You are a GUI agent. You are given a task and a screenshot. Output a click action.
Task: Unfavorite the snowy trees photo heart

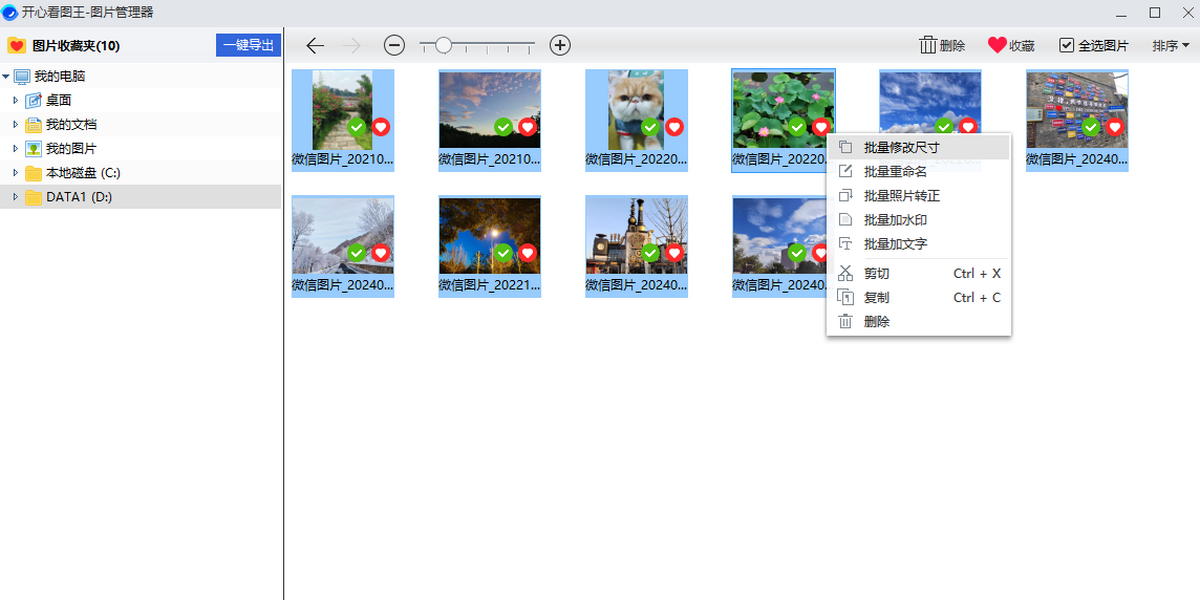tap(381, 253)
